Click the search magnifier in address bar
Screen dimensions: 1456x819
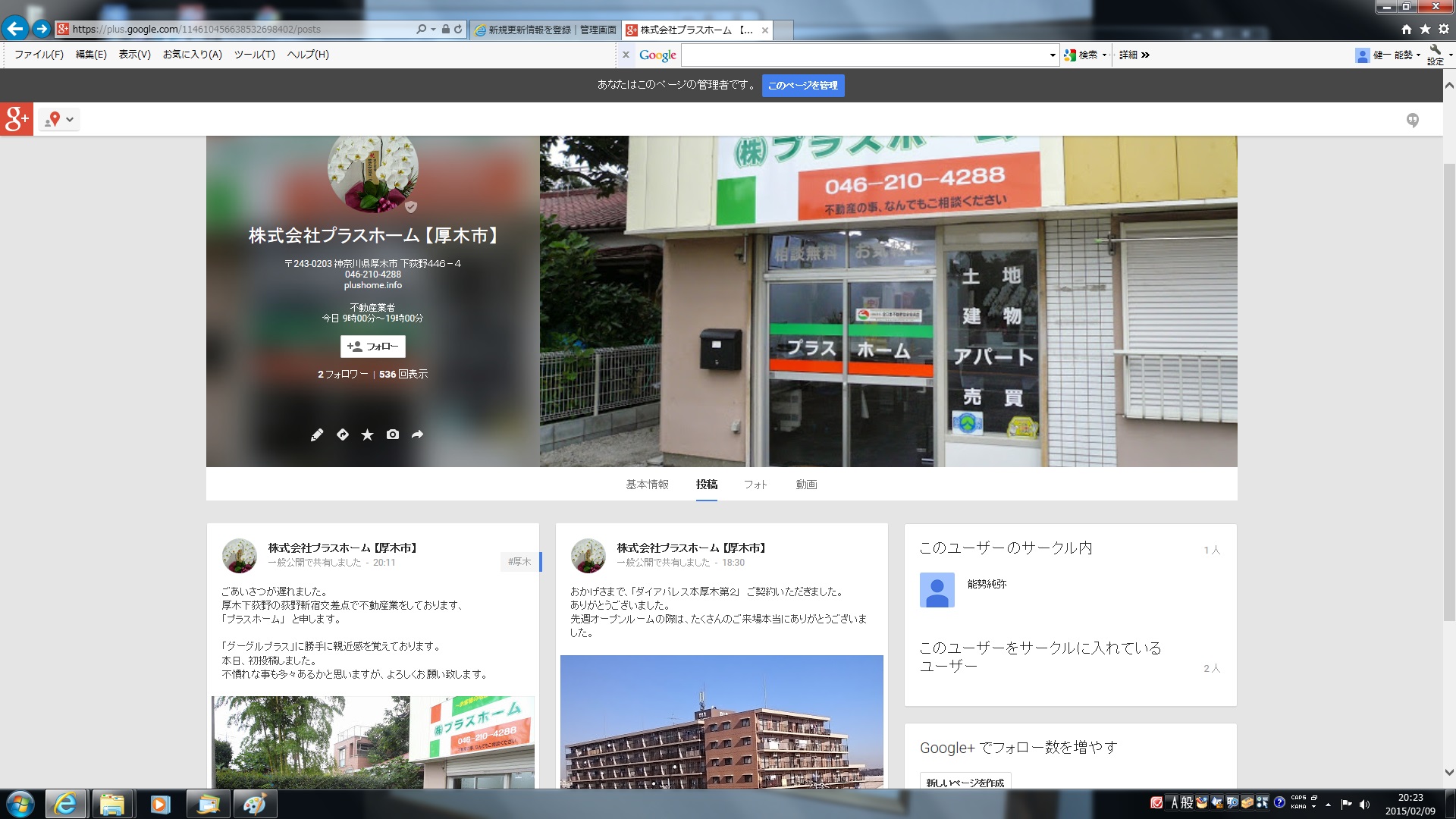tap(421, 30)
